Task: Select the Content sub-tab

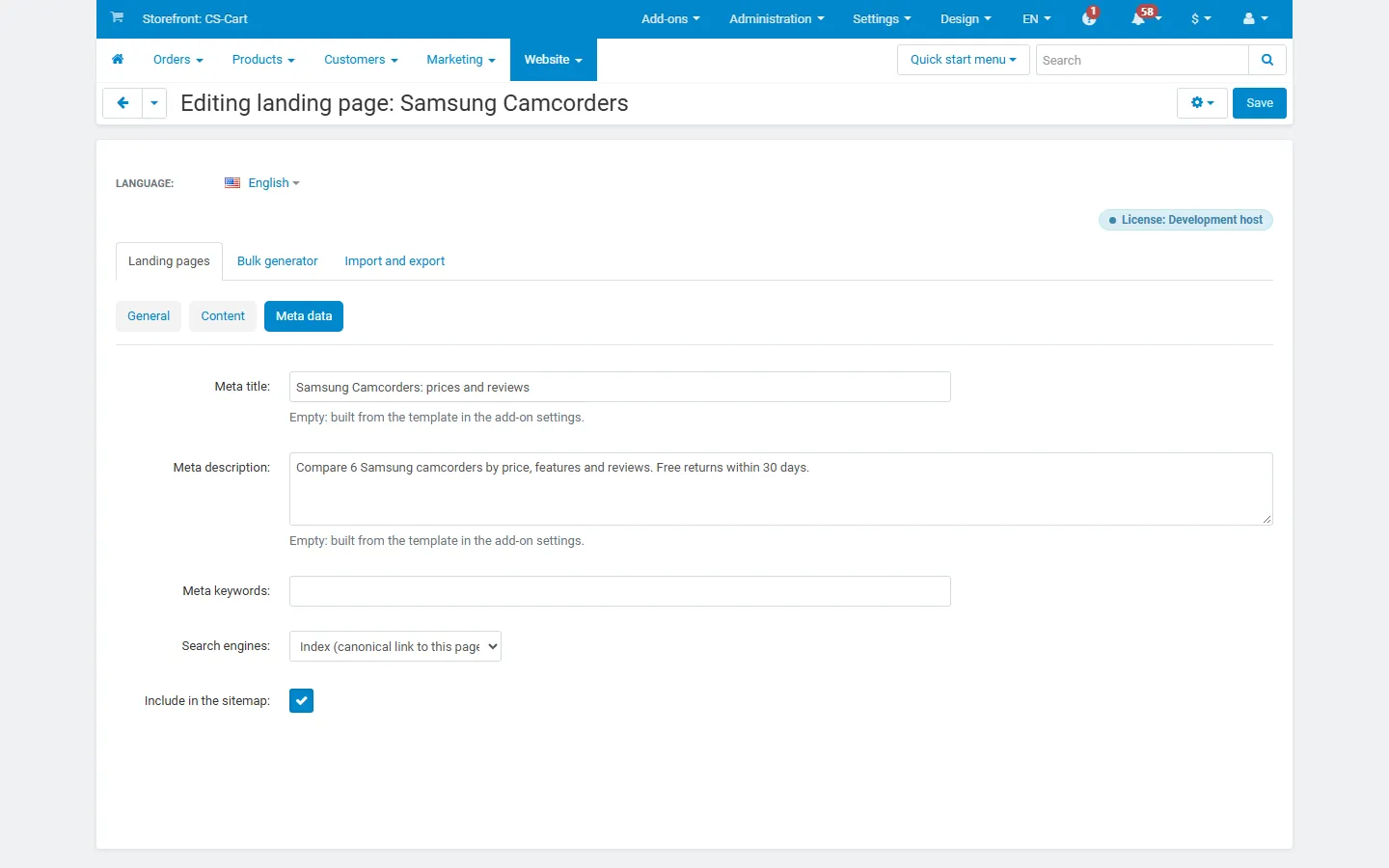Action: point(223,316)
